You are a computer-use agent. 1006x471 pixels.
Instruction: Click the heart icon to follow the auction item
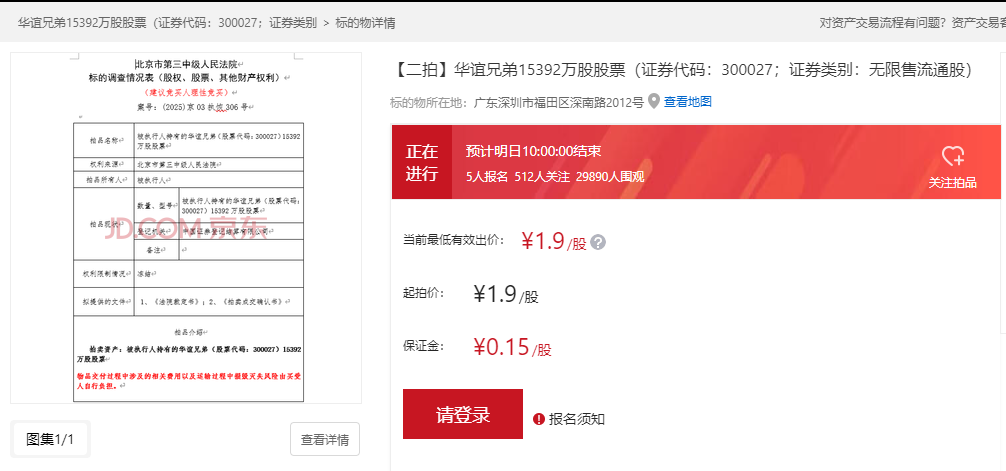click(953, 157)
